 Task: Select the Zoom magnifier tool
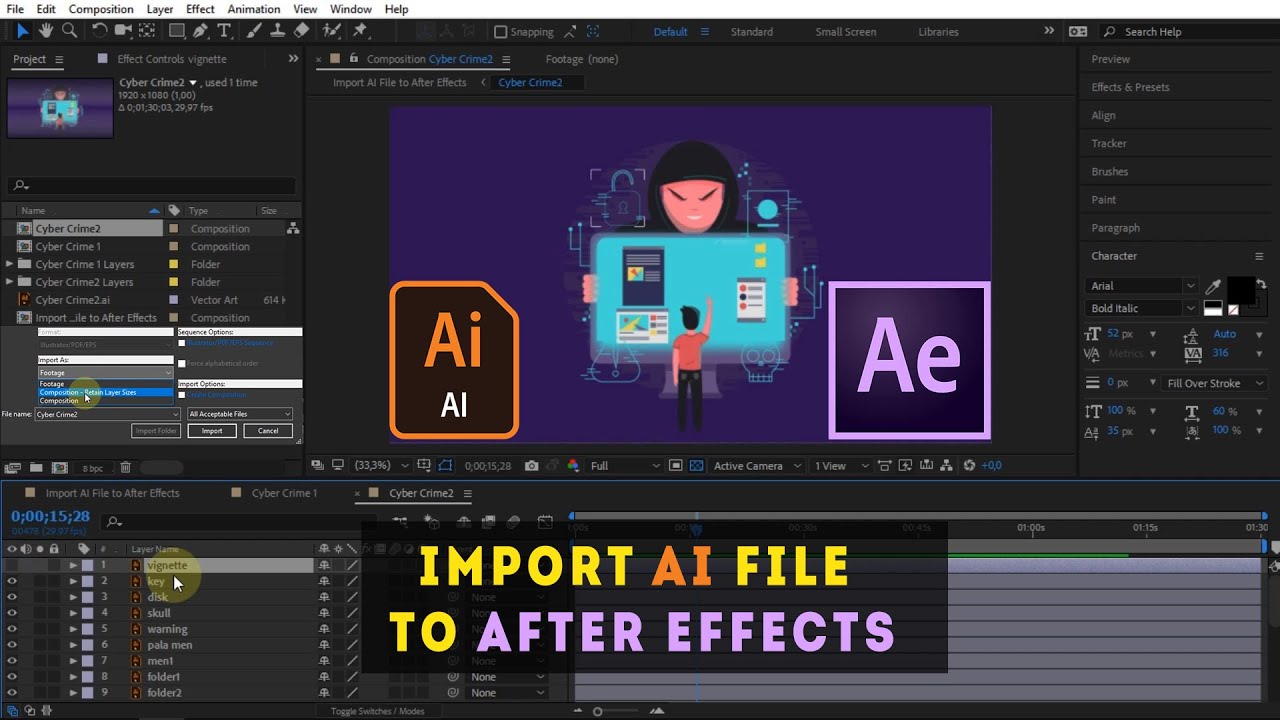[69, 31]
